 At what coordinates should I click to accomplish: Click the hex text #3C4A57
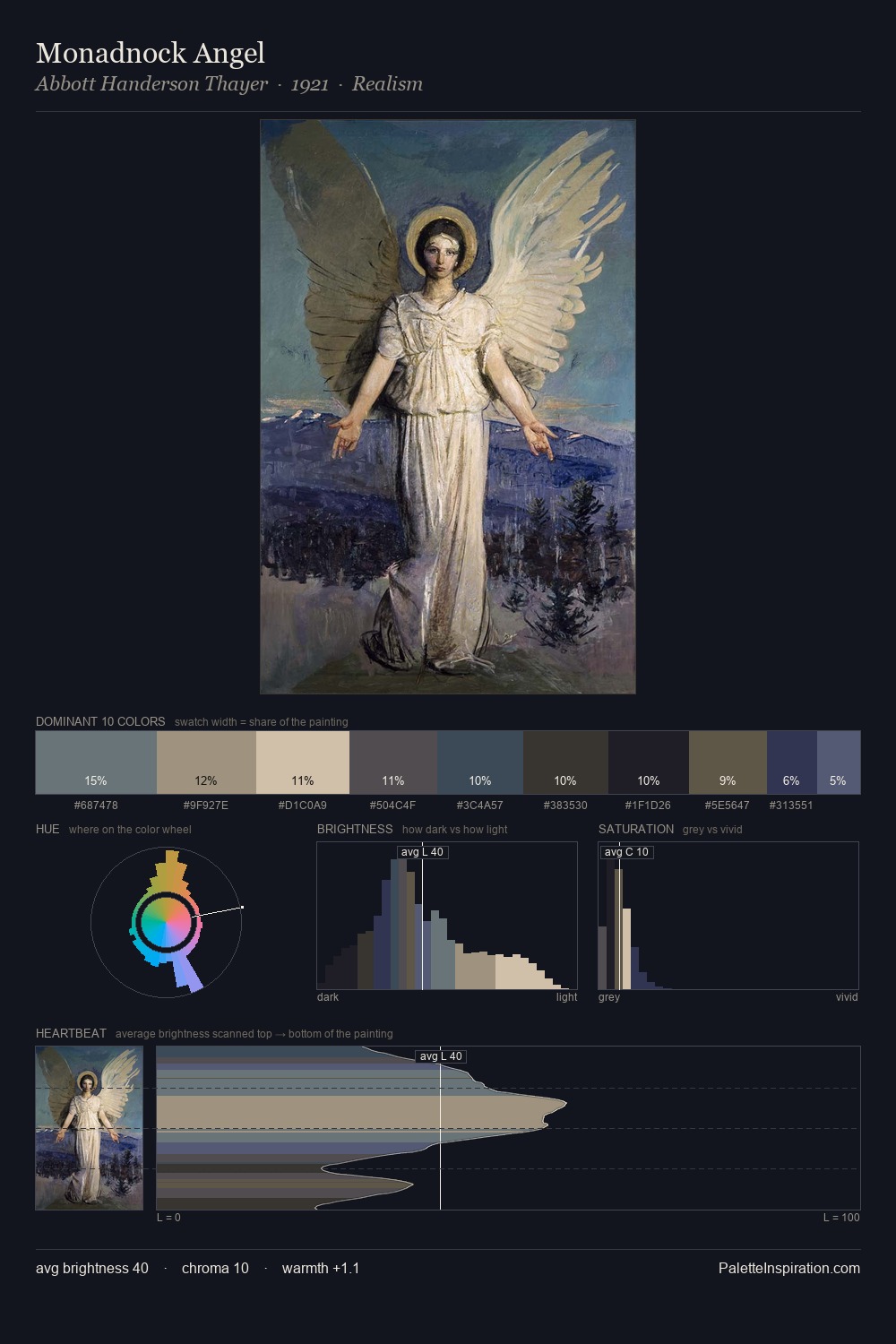coord(480,806)
